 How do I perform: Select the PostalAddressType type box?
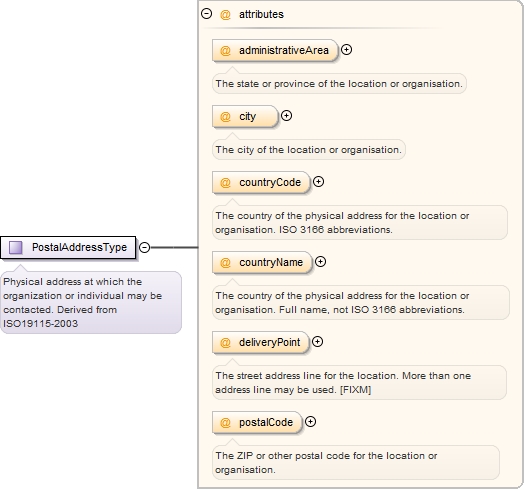pos(68,248)
